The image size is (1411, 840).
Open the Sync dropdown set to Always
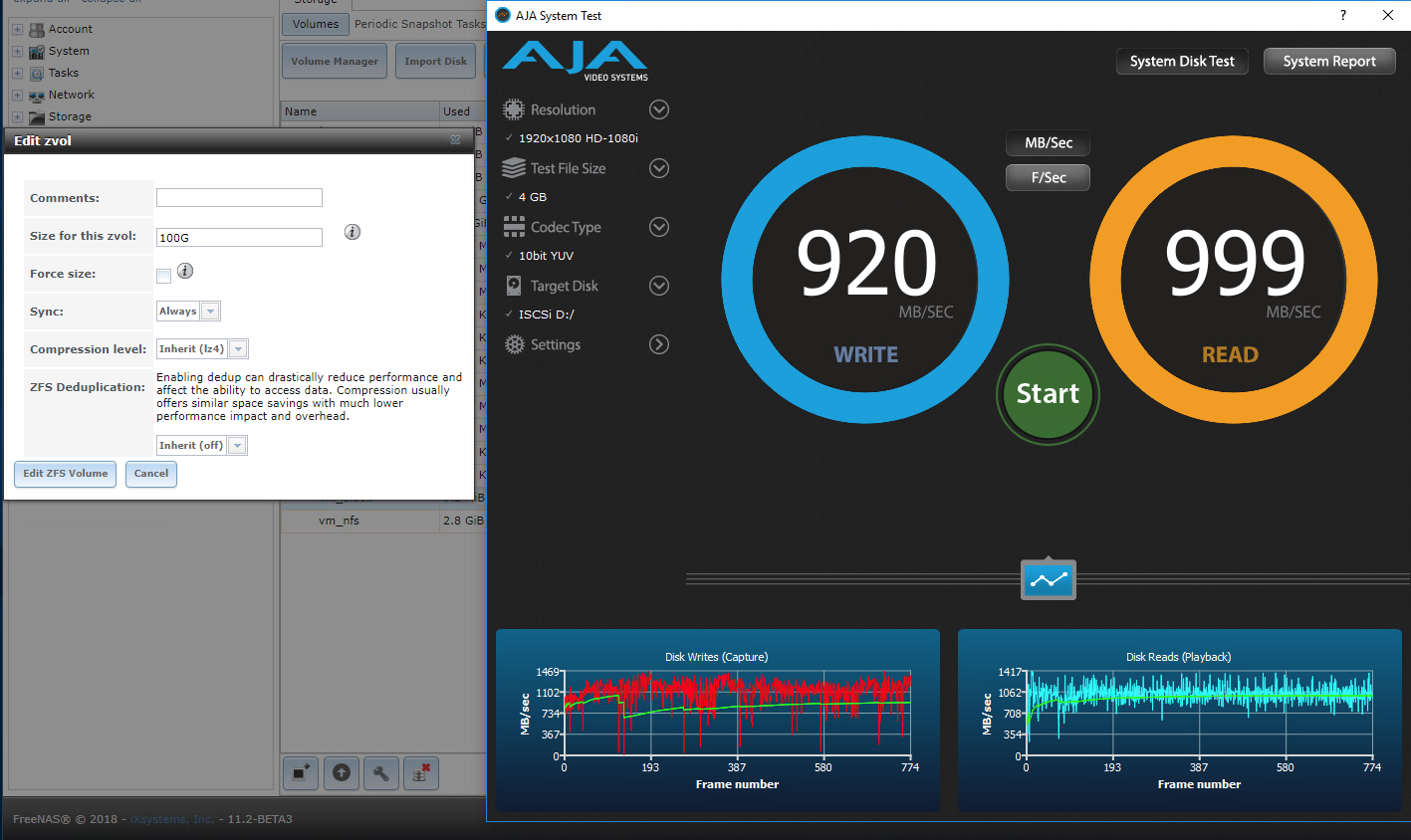pos(188,312)
